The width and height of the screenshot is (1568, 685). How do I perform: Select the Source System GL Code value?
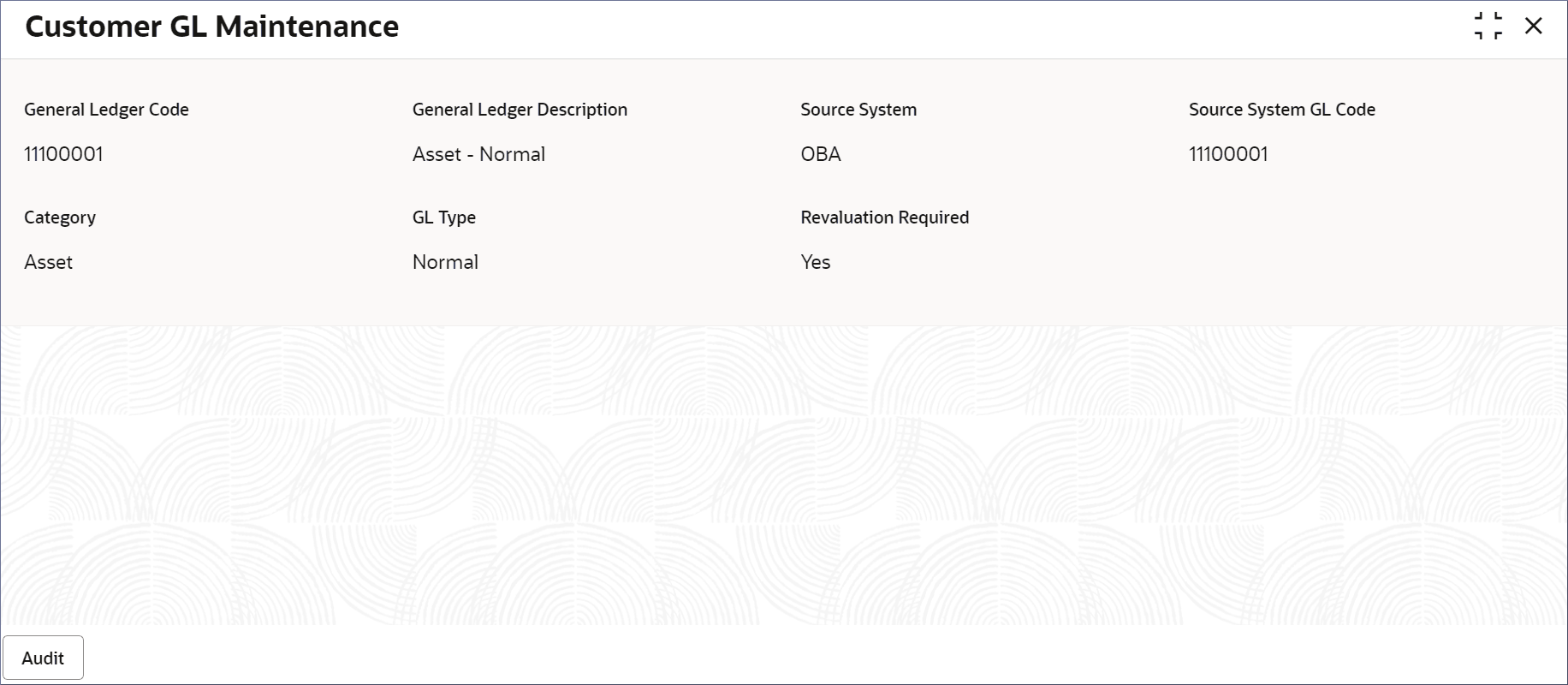[x=1228, y=154]
